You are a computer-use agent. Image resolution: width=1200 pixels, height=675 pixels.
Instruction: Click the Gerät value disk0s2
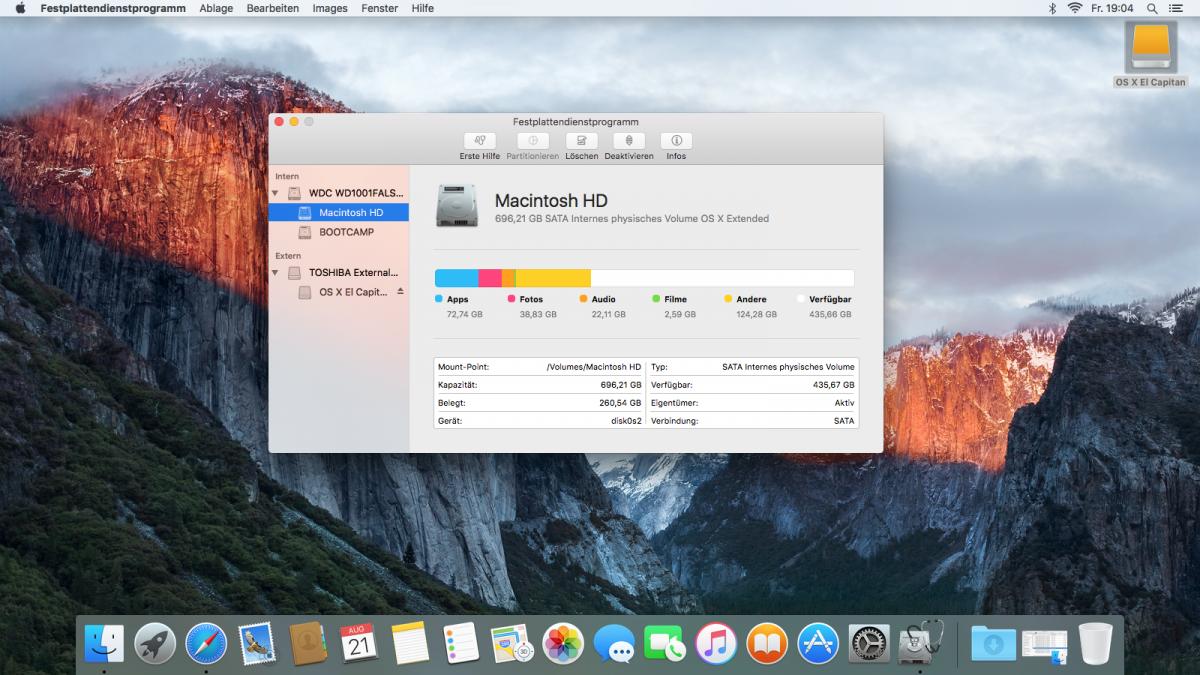click(626, 421)
